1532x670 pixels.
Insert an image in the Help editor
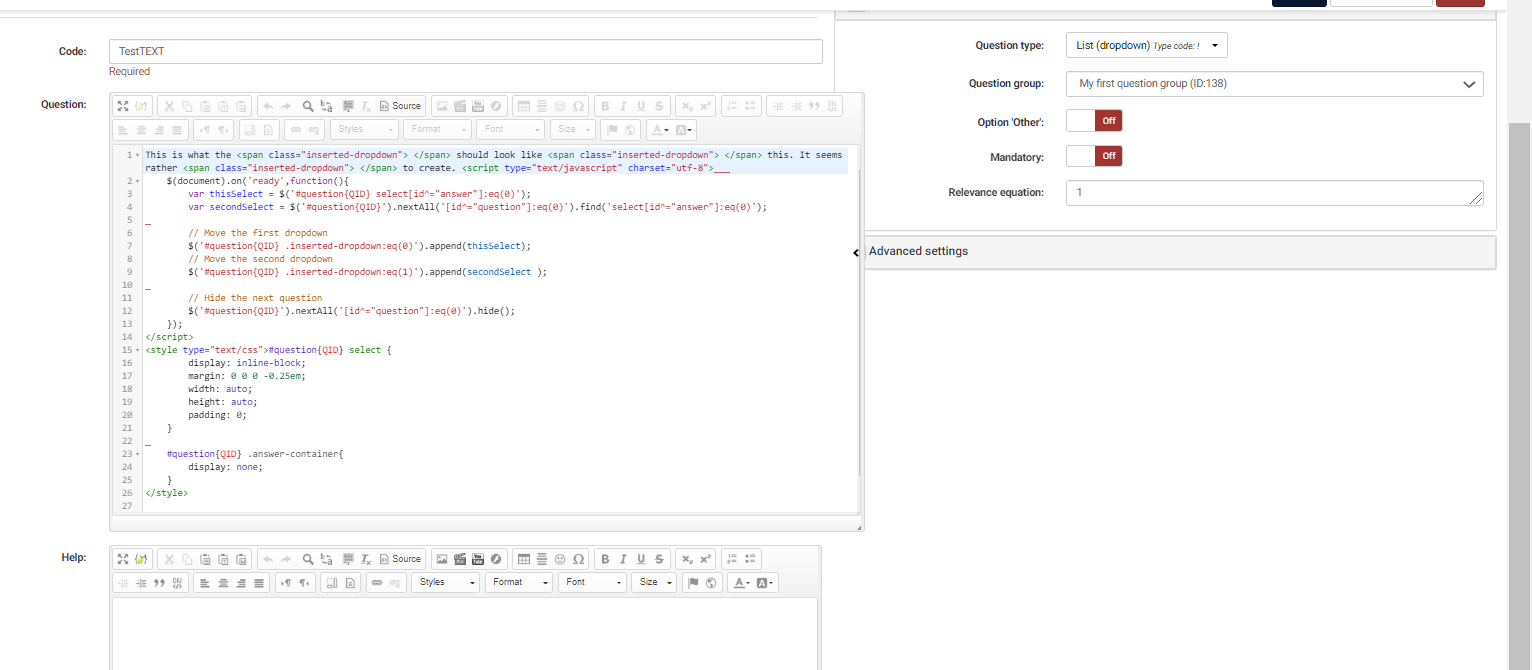(441, 558)
